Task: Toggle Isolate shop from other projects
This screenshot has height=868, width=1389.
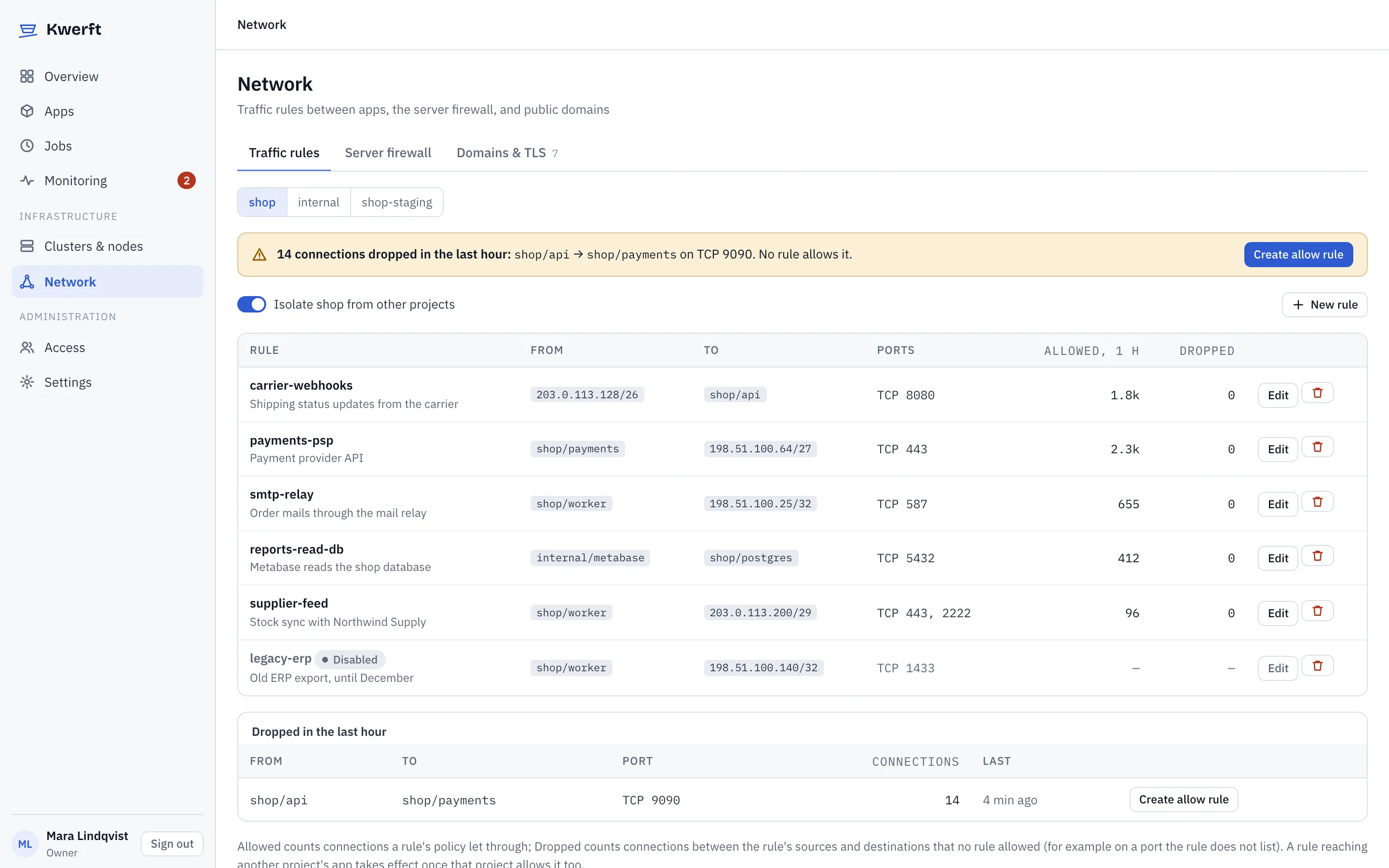Action: [251, 304]
